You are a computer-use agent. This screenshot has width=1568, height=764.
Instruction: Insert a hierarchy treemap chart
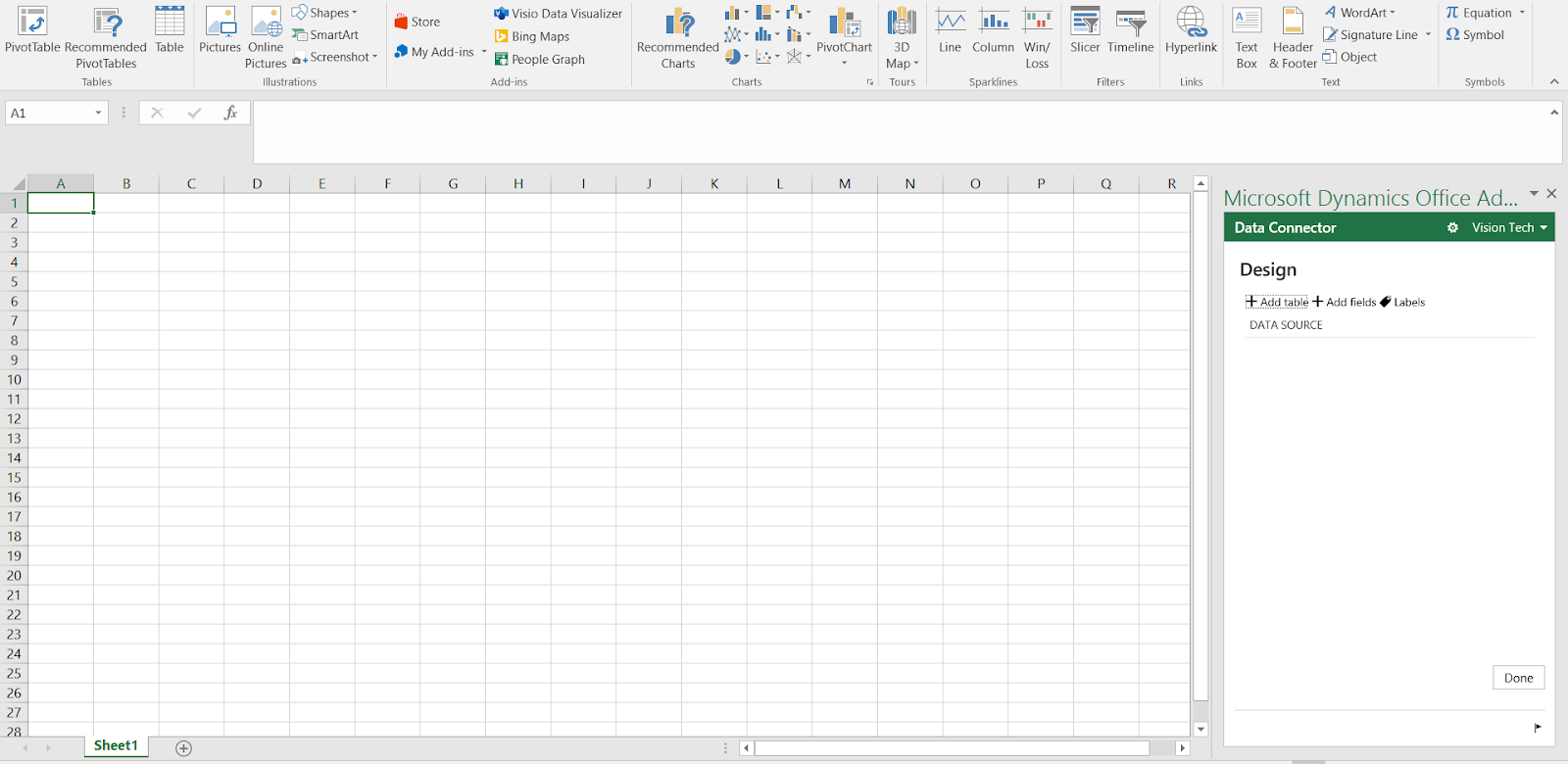[768, 12]
